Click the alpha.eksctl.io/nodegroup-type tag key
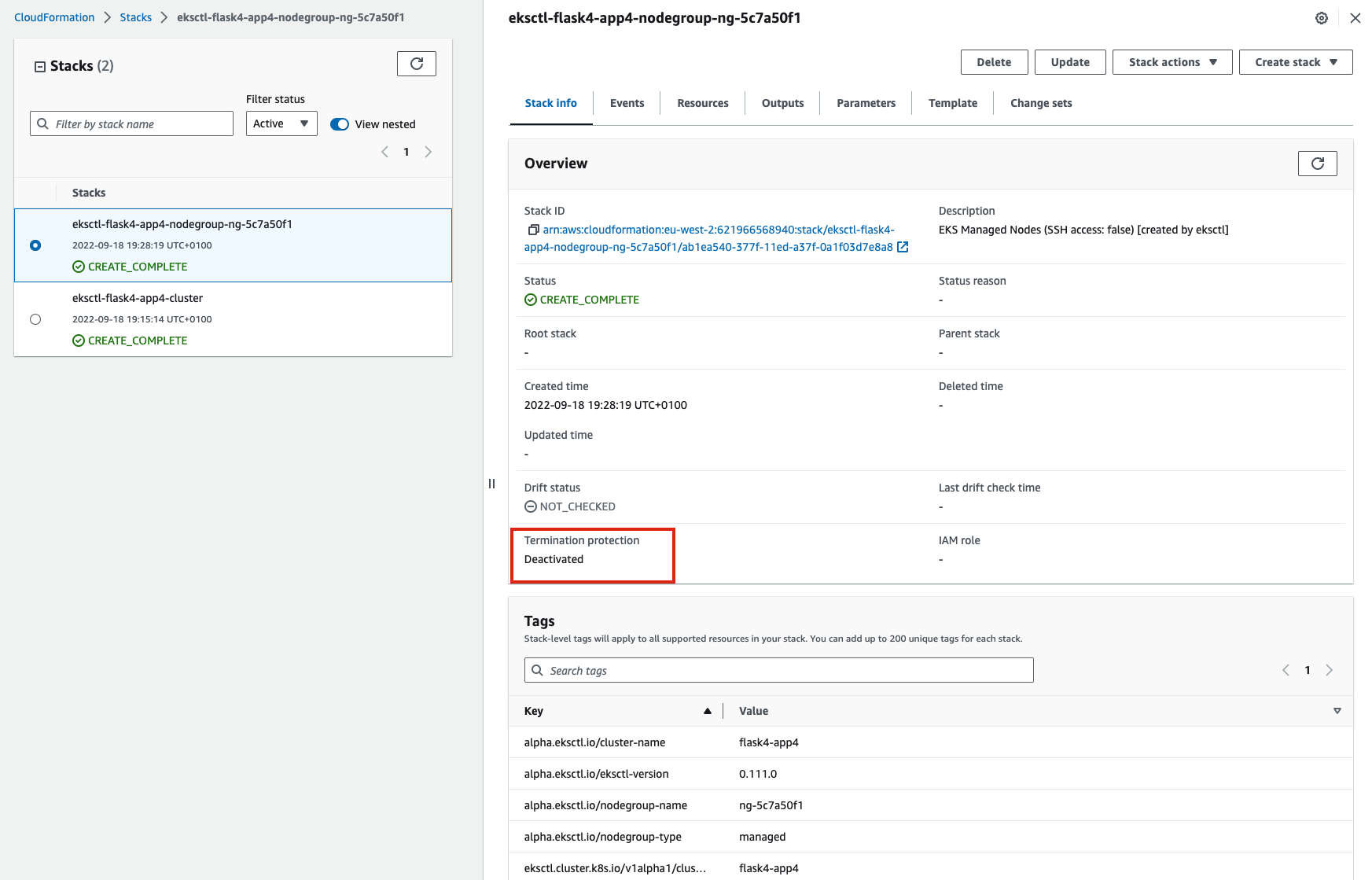 tap(603, 837)
